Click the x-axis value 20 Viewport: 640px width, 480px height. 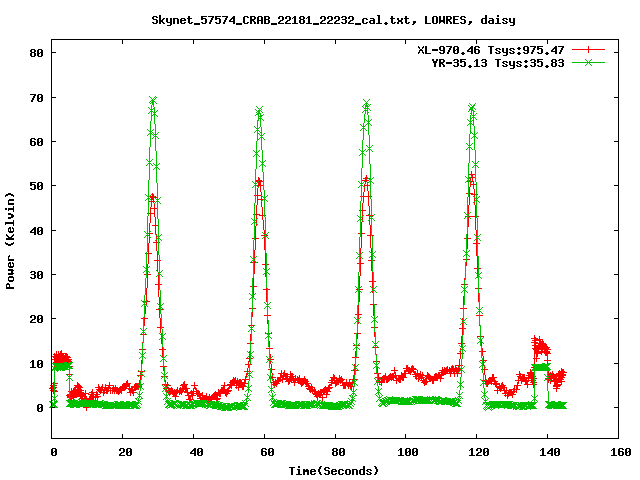pos(125,452)
